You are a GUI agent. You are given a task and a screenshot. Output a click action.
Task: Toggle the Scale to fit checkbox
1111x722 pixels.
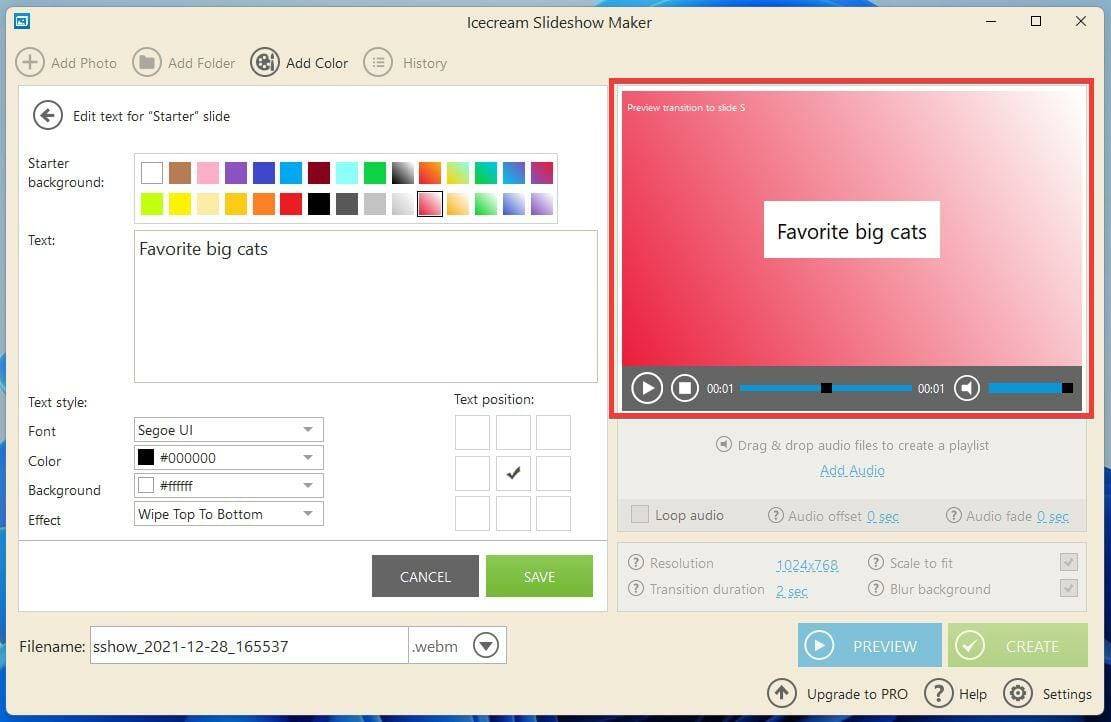click(x=1068, y=563)
